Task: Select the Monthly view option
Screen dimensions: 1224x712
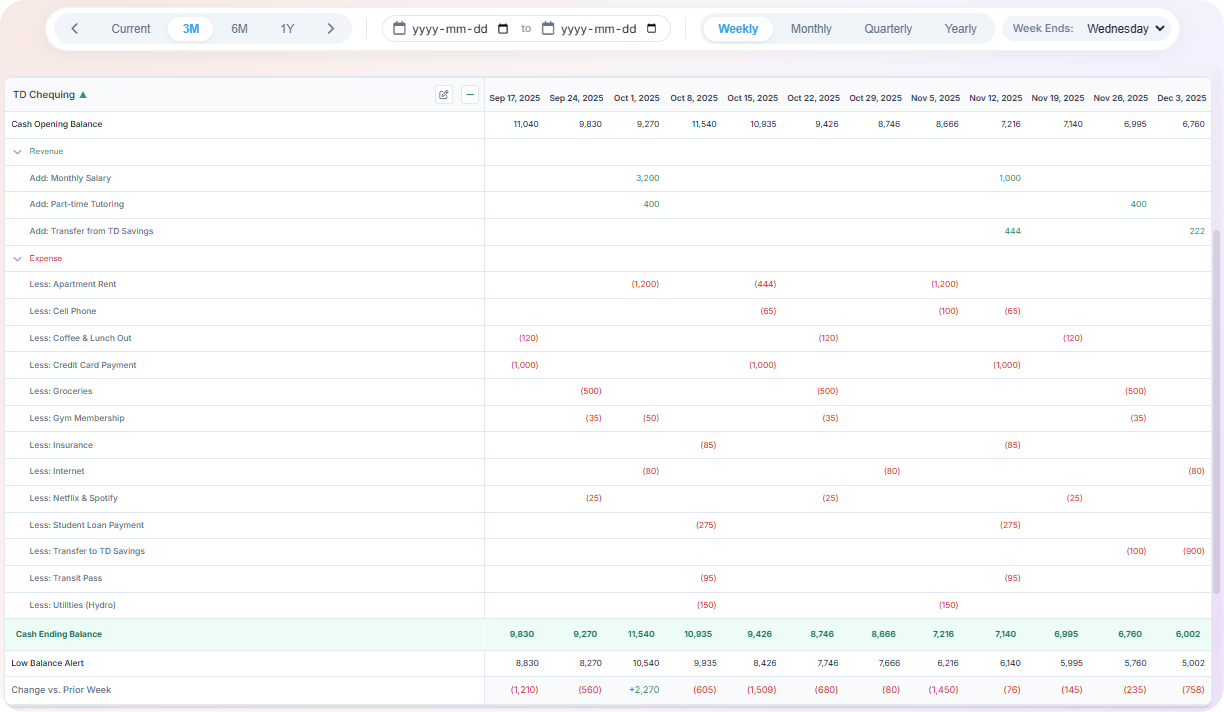Action: (x=811, y=29)
